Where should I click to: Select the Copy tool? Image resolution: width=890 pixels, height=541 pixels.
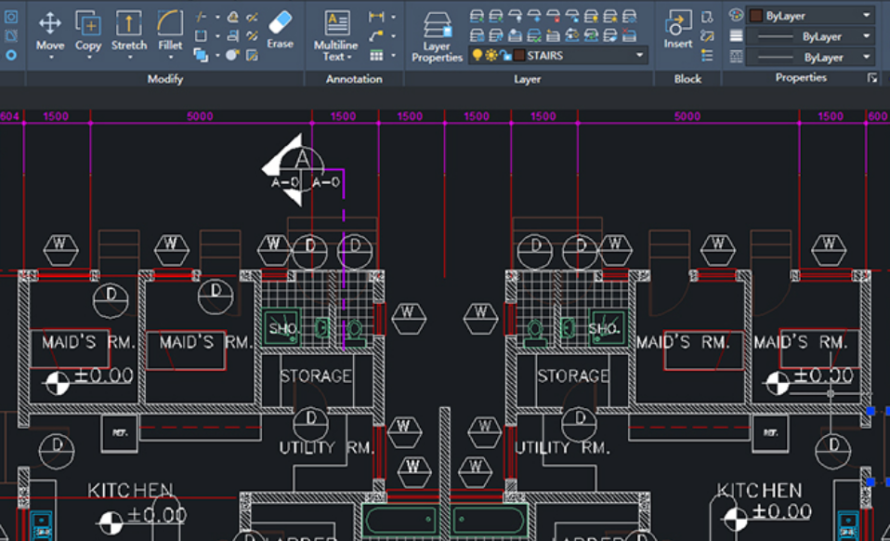coord(88,31)
